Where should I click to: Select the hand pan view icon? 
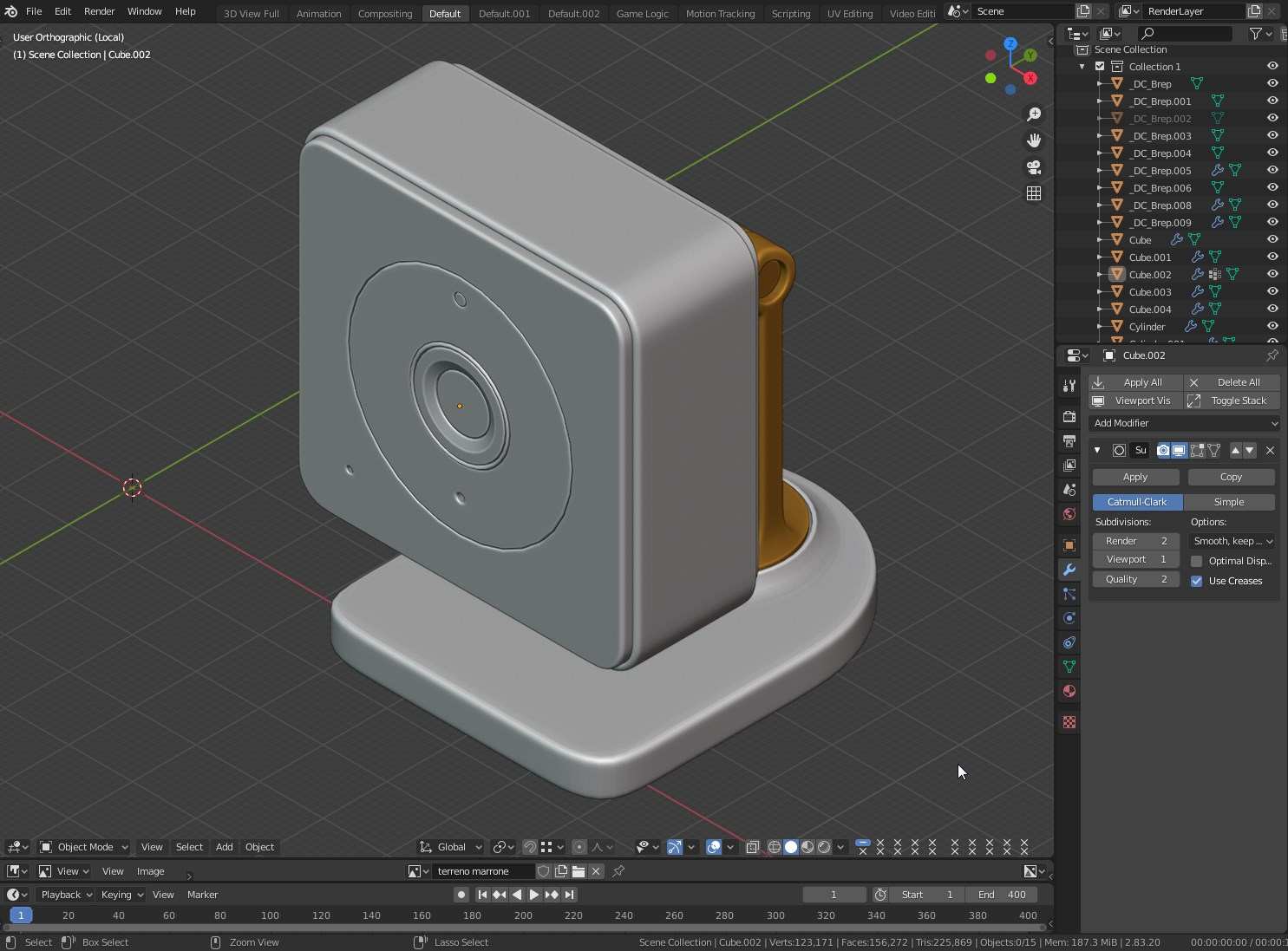click(x=1034, y=140)
